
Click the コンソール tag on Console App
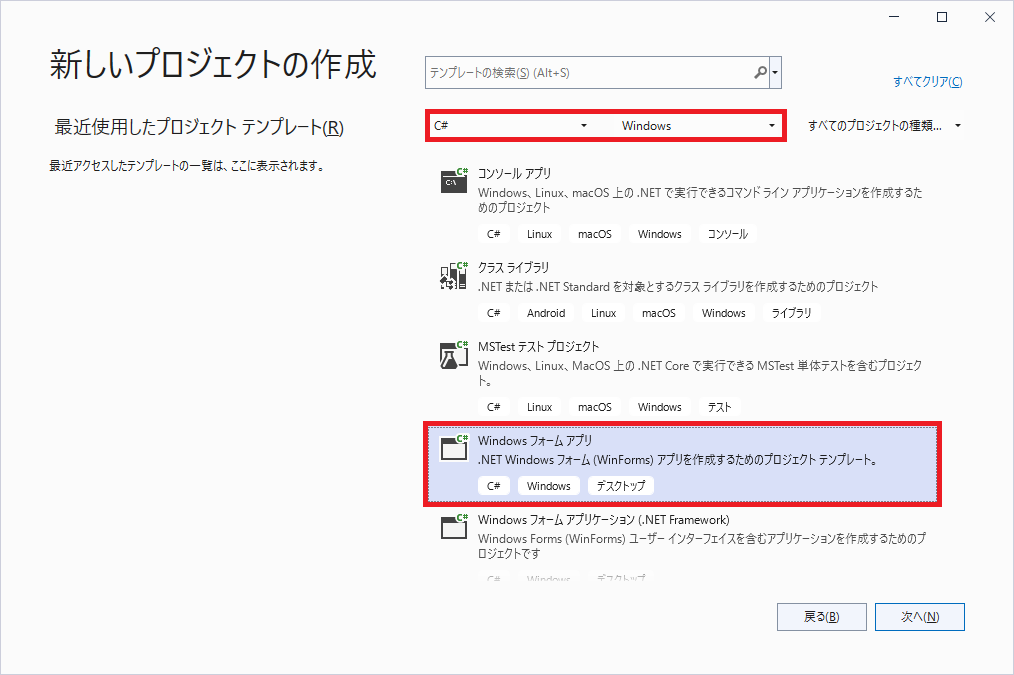point(728,234)
